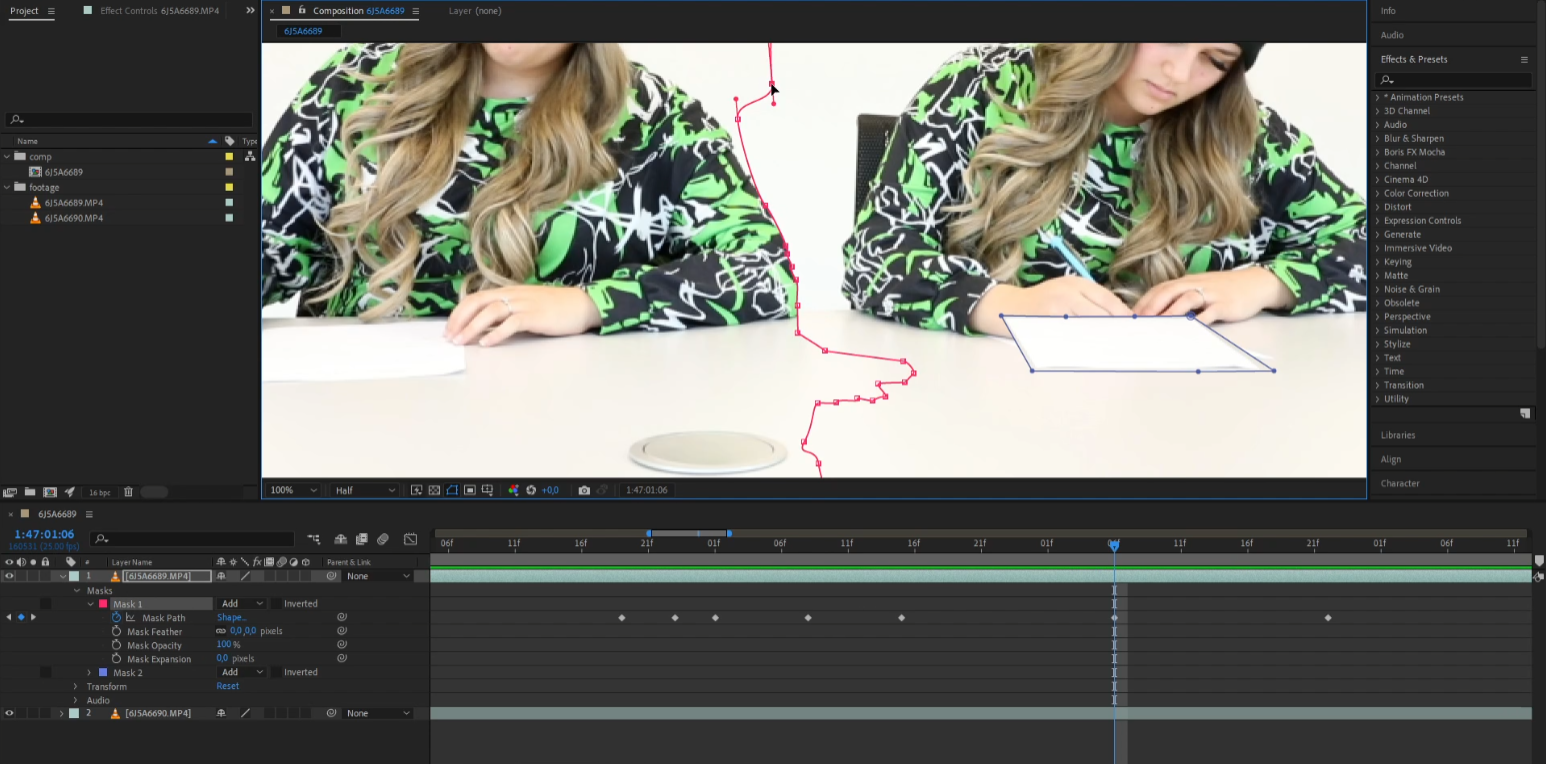Click the Interpret Footage icon in Project panel
Viewport: 1546px width, 764px height.
coord(10,492)
